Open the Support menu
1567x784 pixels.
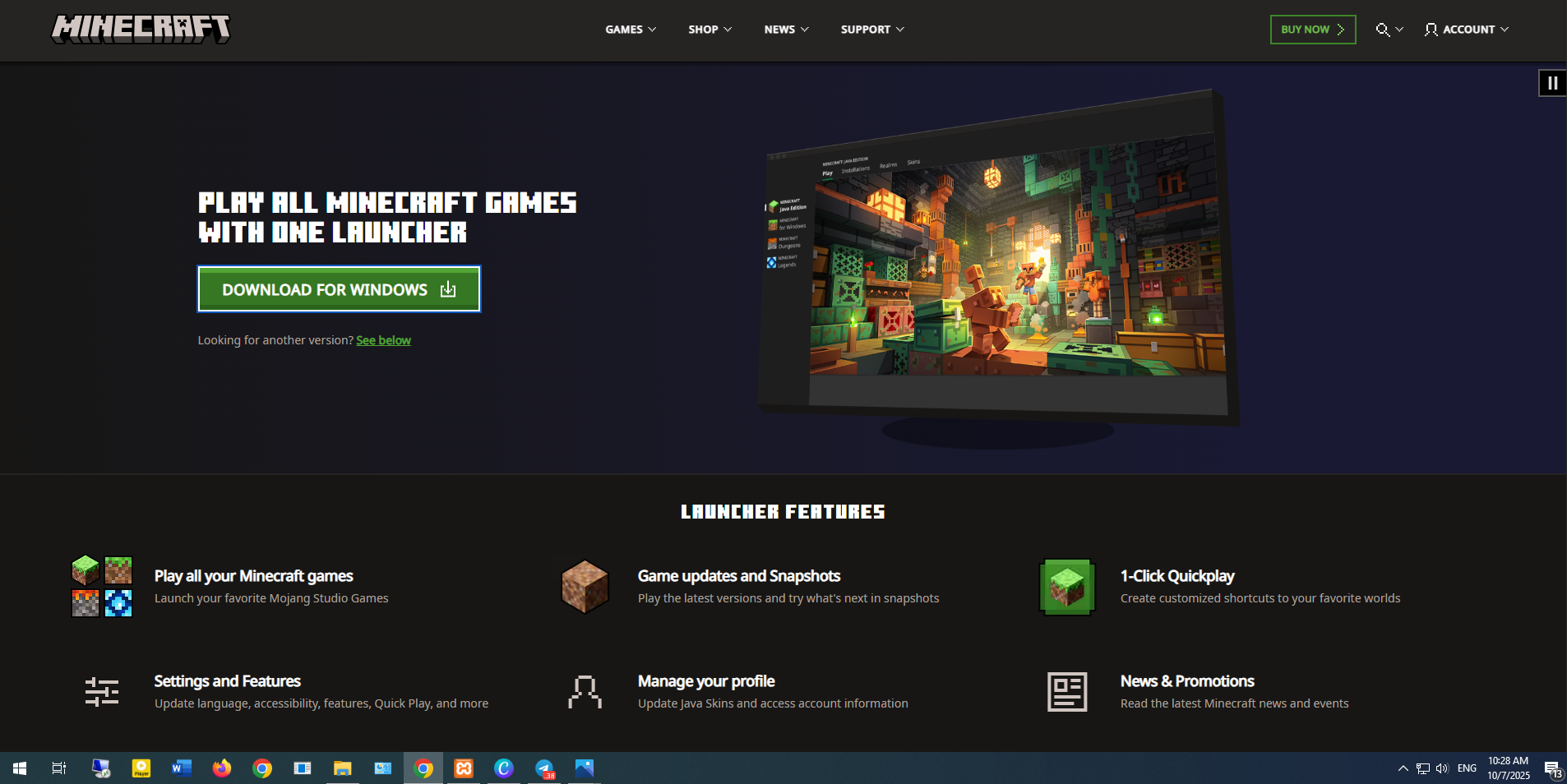tap(871, 30)
